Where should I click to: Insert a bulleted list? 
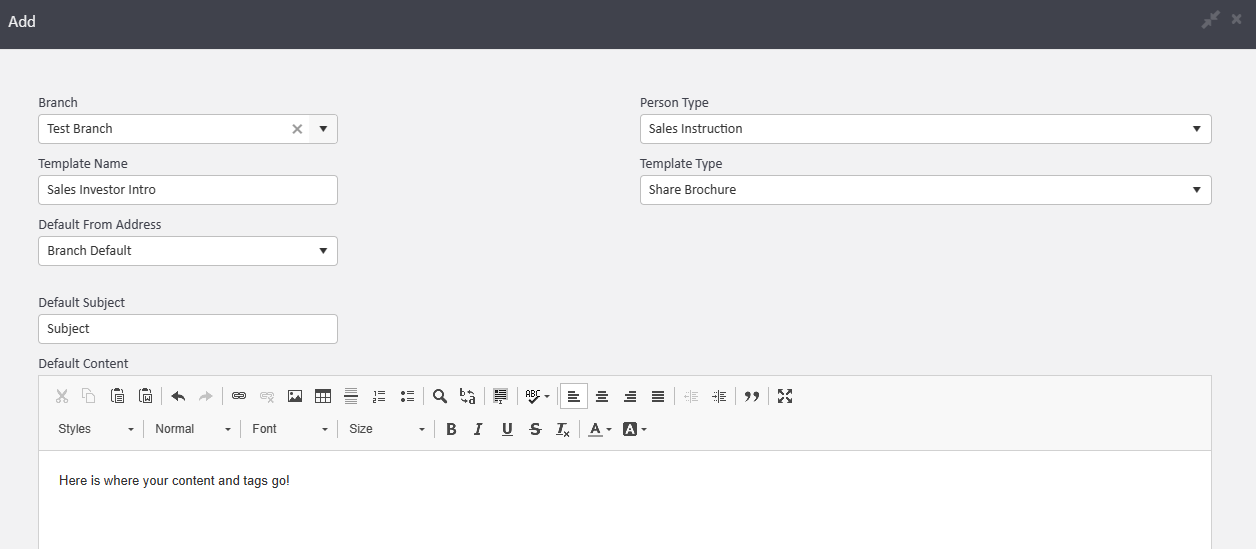(407, 396)
